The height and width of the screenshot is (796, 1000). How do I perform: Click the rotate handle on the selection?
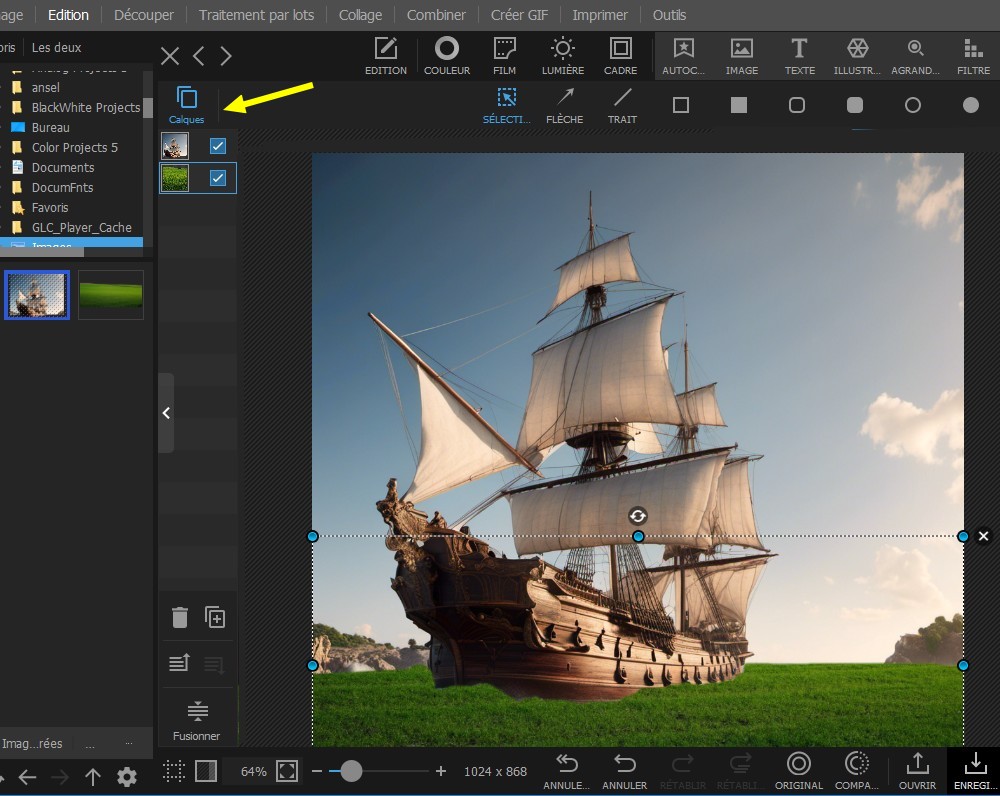tap(638, 515)
